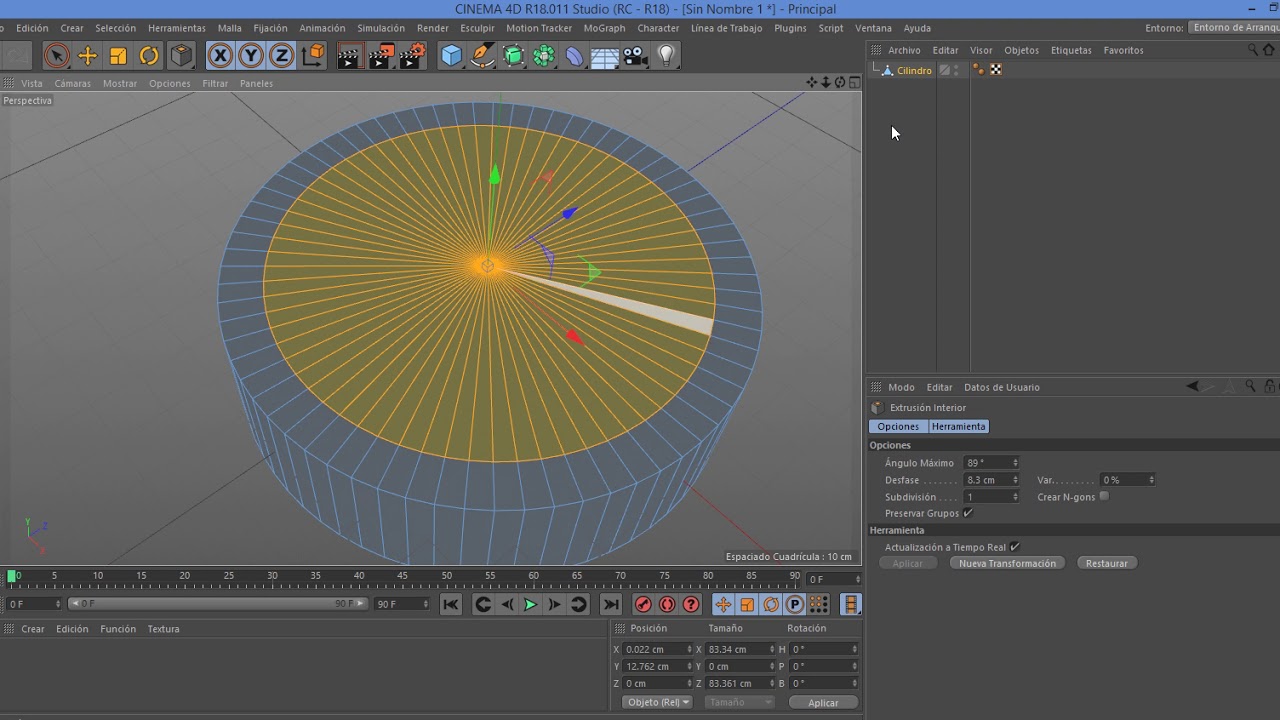The height and width of the screenshot is (720, 1280).
Task: Open the Render View clapperboard icon
Action: (348, 56)
